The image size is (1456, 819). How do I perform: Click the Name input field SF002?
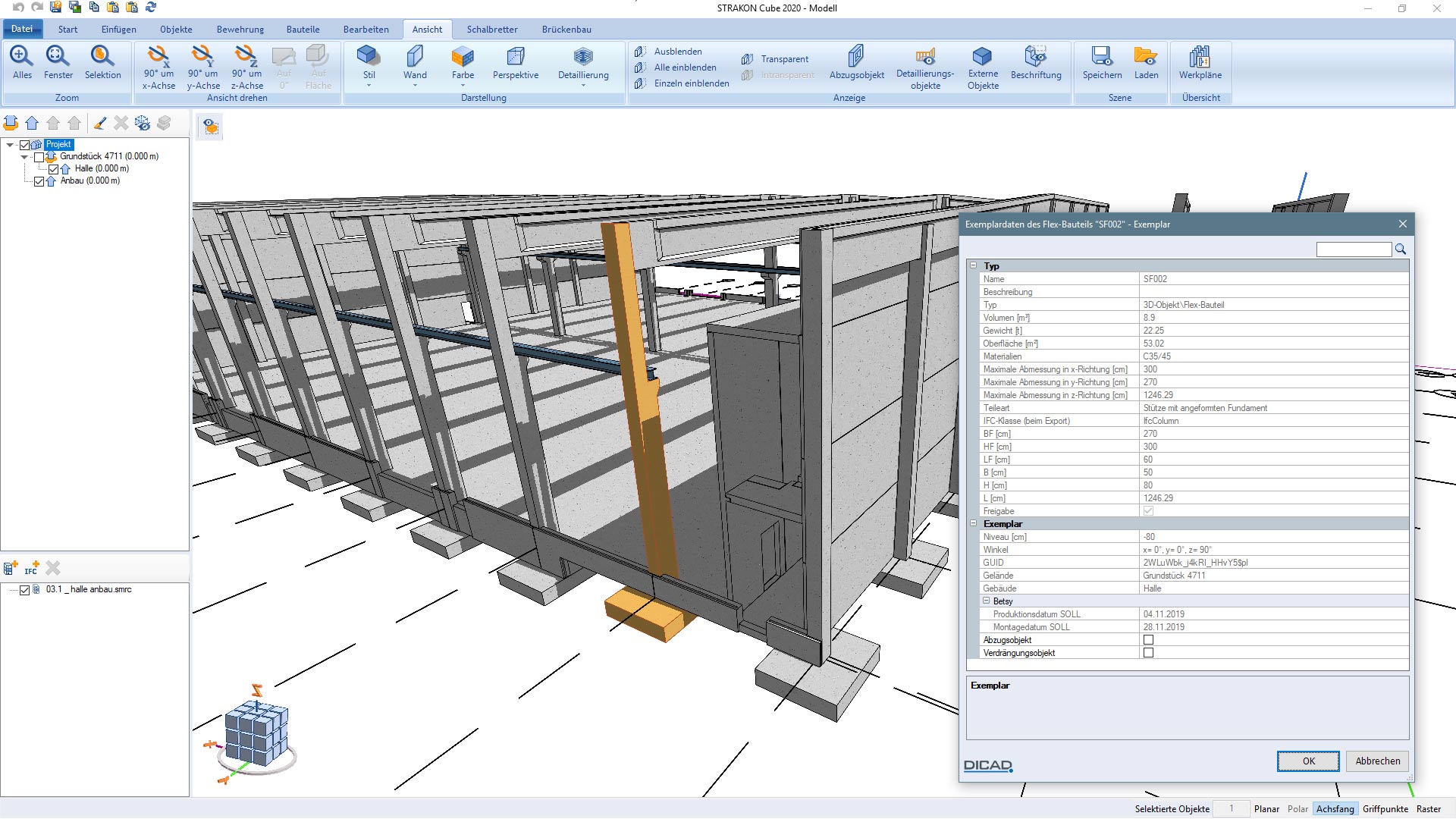point(1272,278)
